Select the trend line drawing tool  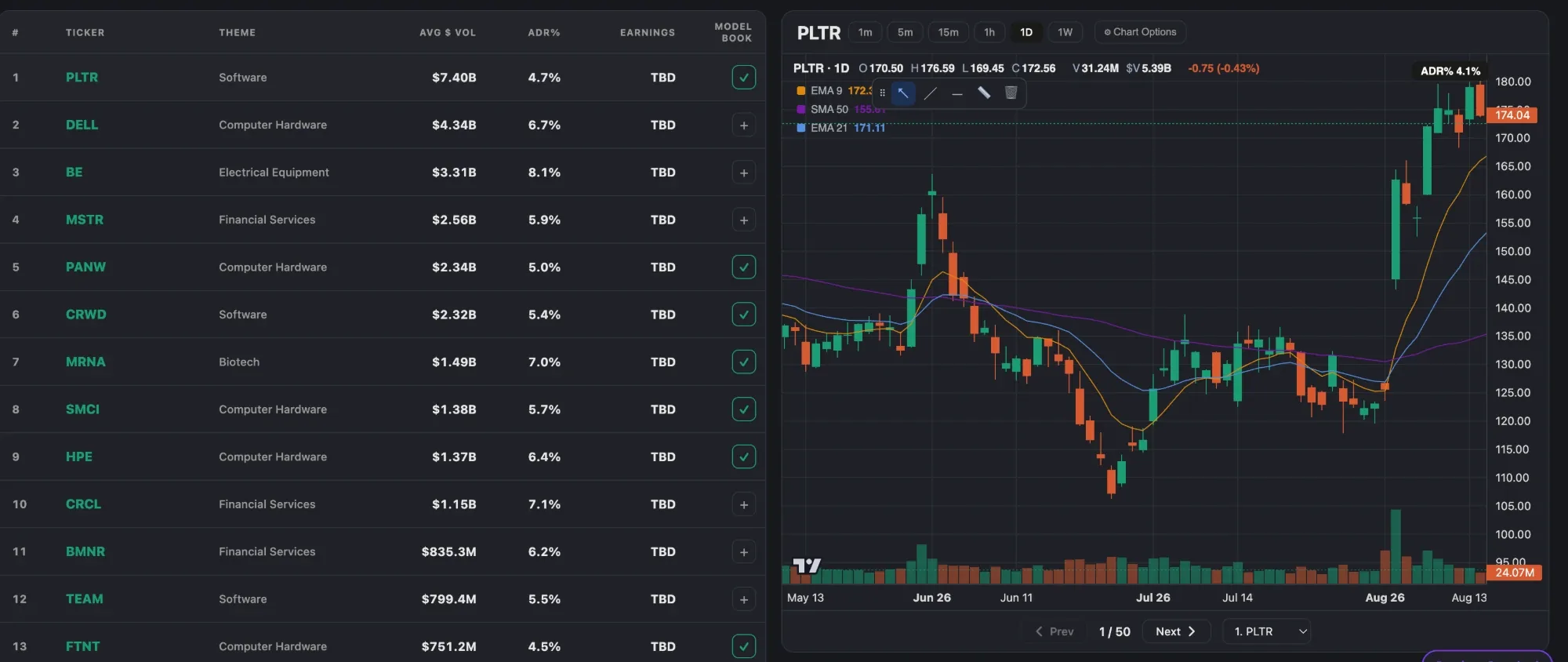coord(931,93)
